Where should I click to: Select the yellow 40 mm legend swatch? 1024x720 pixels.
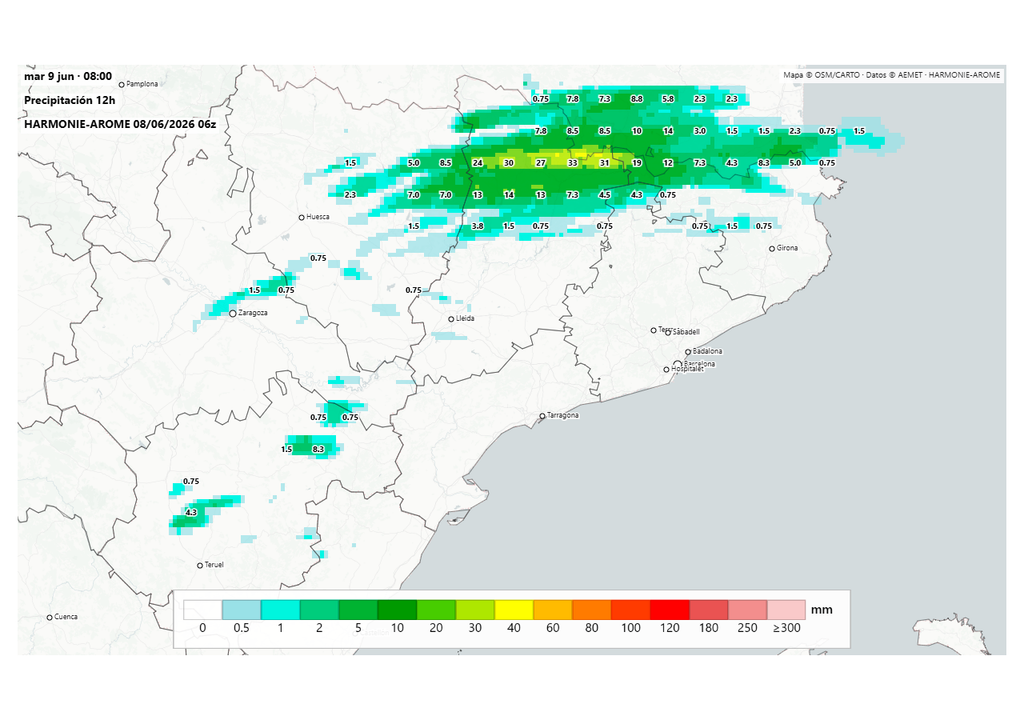click(x=514, y=610)
